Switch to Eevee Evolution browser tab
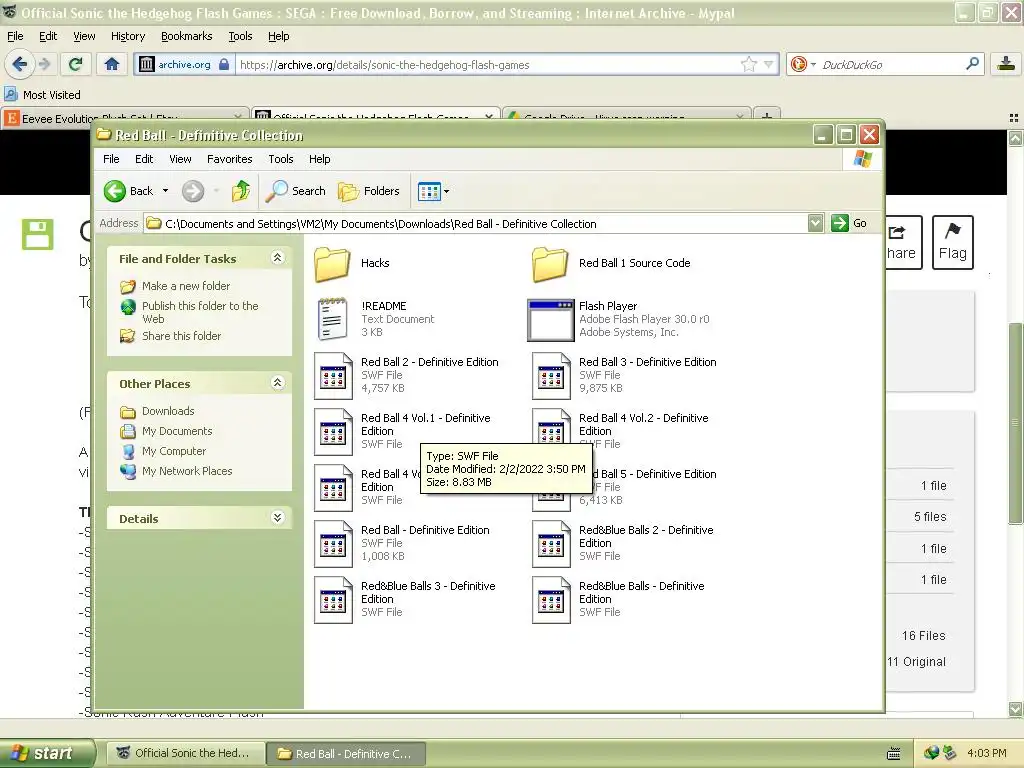 124,118
